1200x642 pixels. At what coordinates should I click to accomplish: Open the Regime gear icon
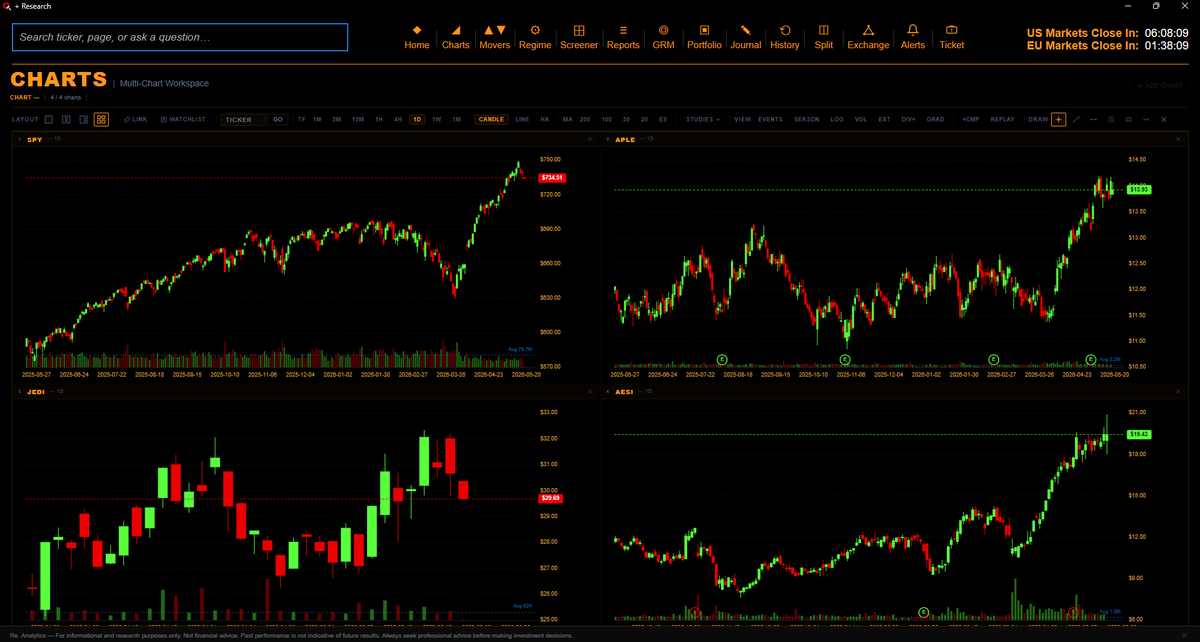[535, 37]
